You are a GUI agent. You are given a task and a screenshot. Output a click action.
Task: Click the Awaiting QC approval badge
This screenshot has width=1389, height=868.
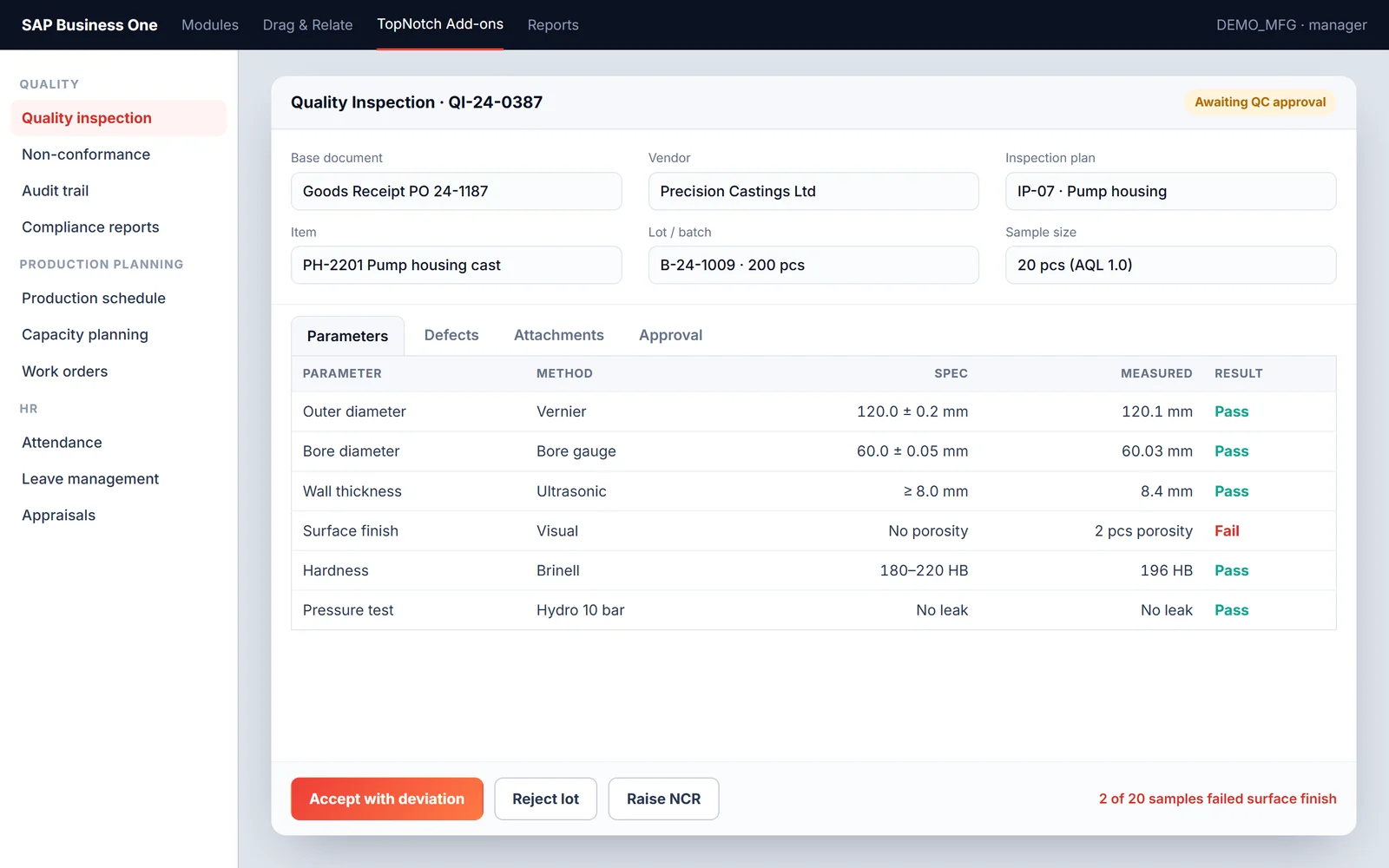[x=1260, y=102]
